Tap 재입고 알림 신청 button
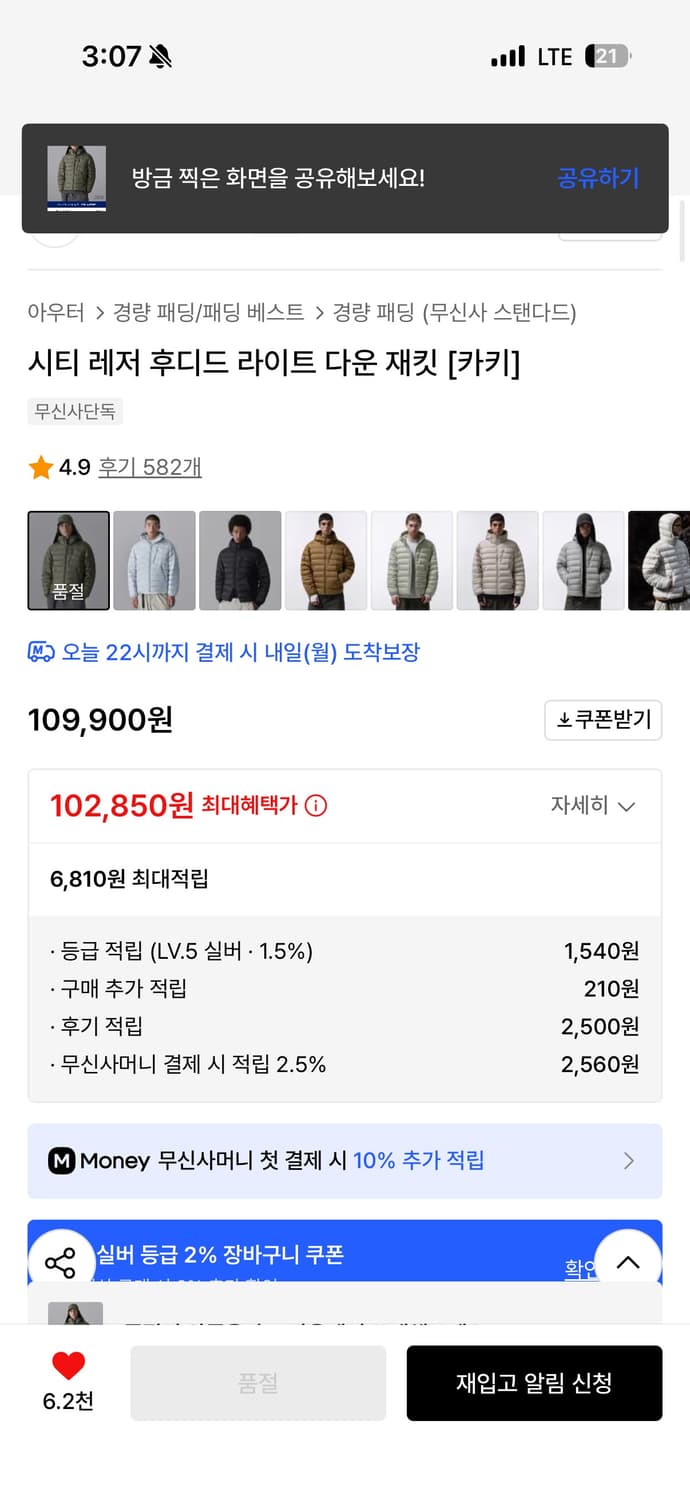This screenshot has height=1500, width=690. click(x=535, y=1382)
